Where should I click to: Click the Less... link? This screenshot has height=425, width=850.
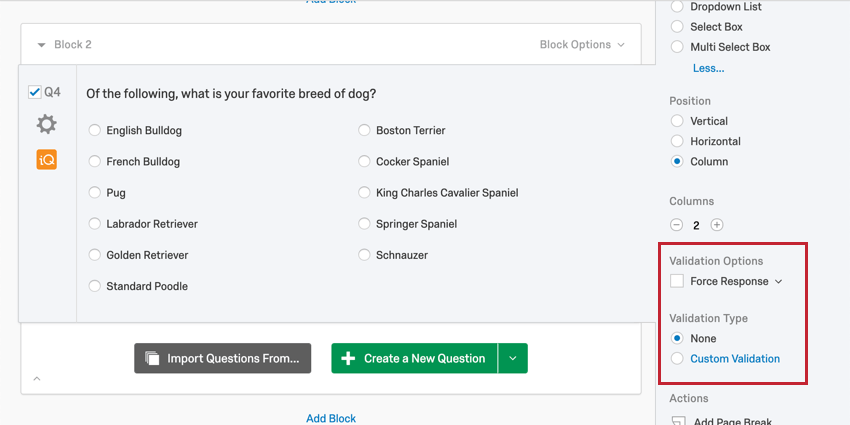click(708, 68)
